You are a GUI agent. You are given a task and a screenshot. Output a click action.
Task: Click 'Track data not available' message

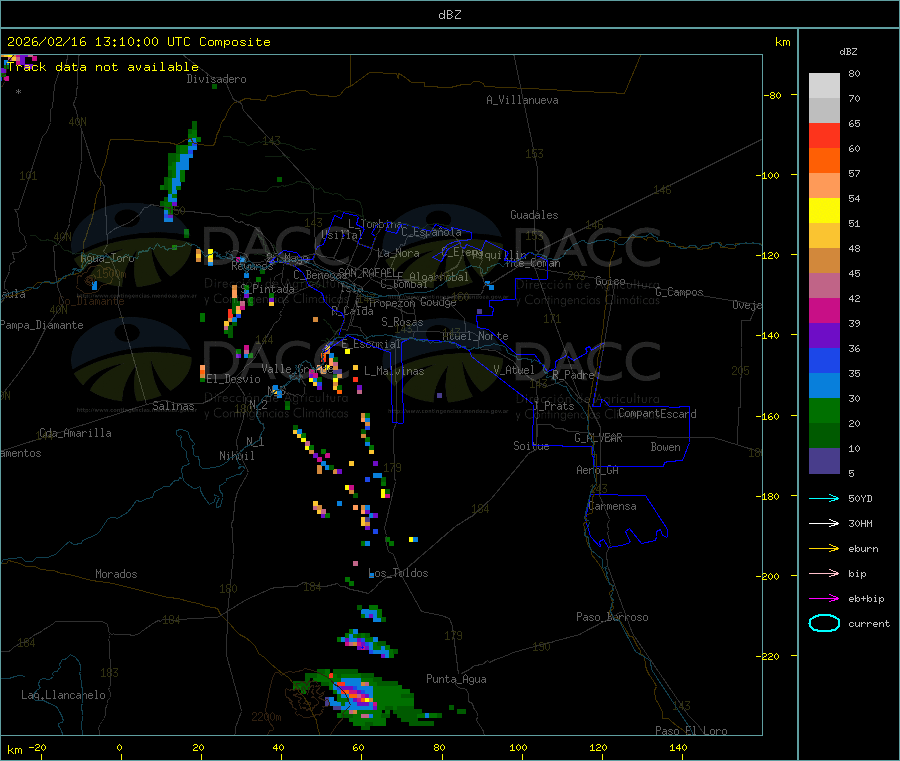coord(103,67)
